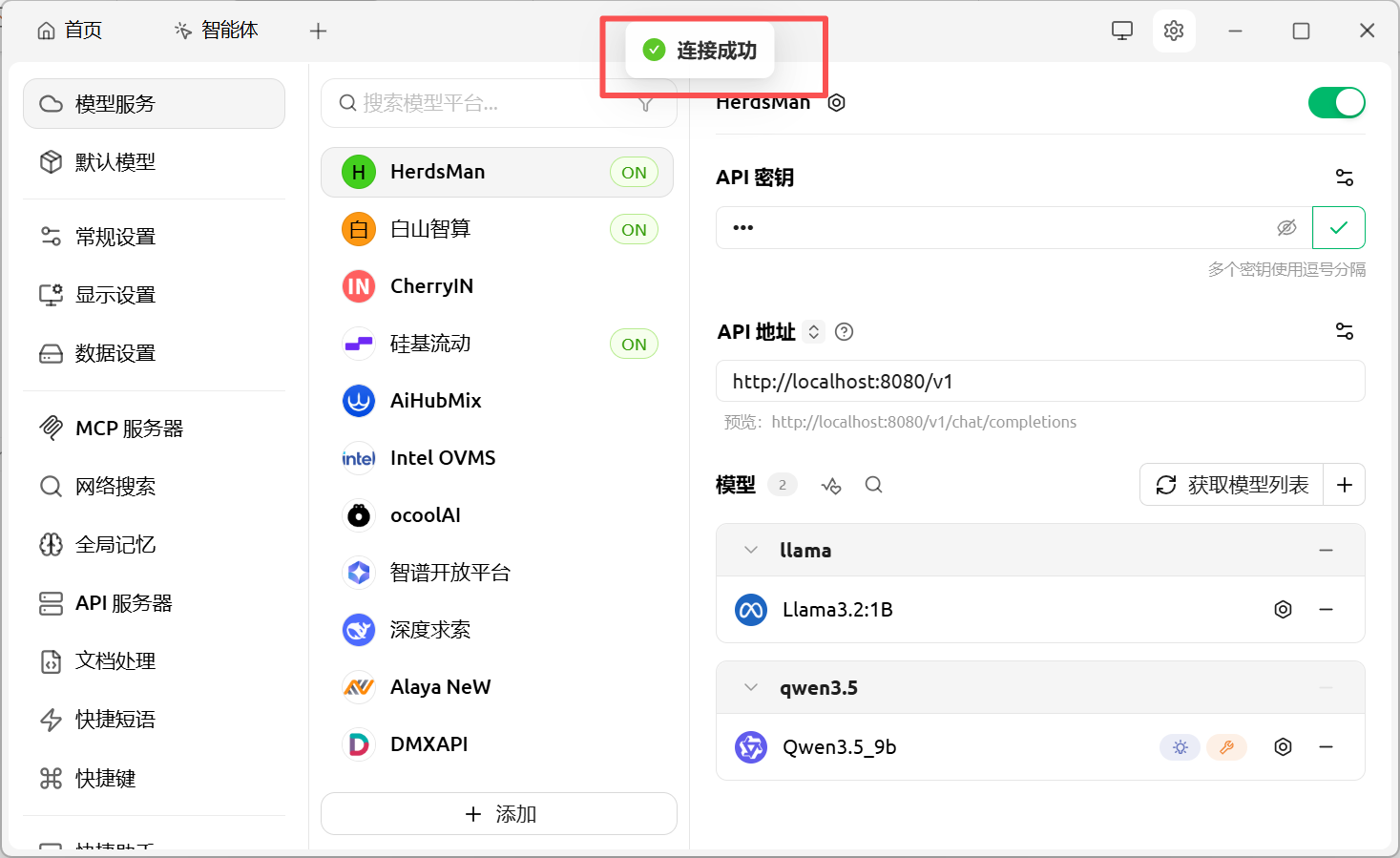Viewport: 1400px width, 858px height.
Task: Open the 全局记忆 section
Action: coord(154,545)
